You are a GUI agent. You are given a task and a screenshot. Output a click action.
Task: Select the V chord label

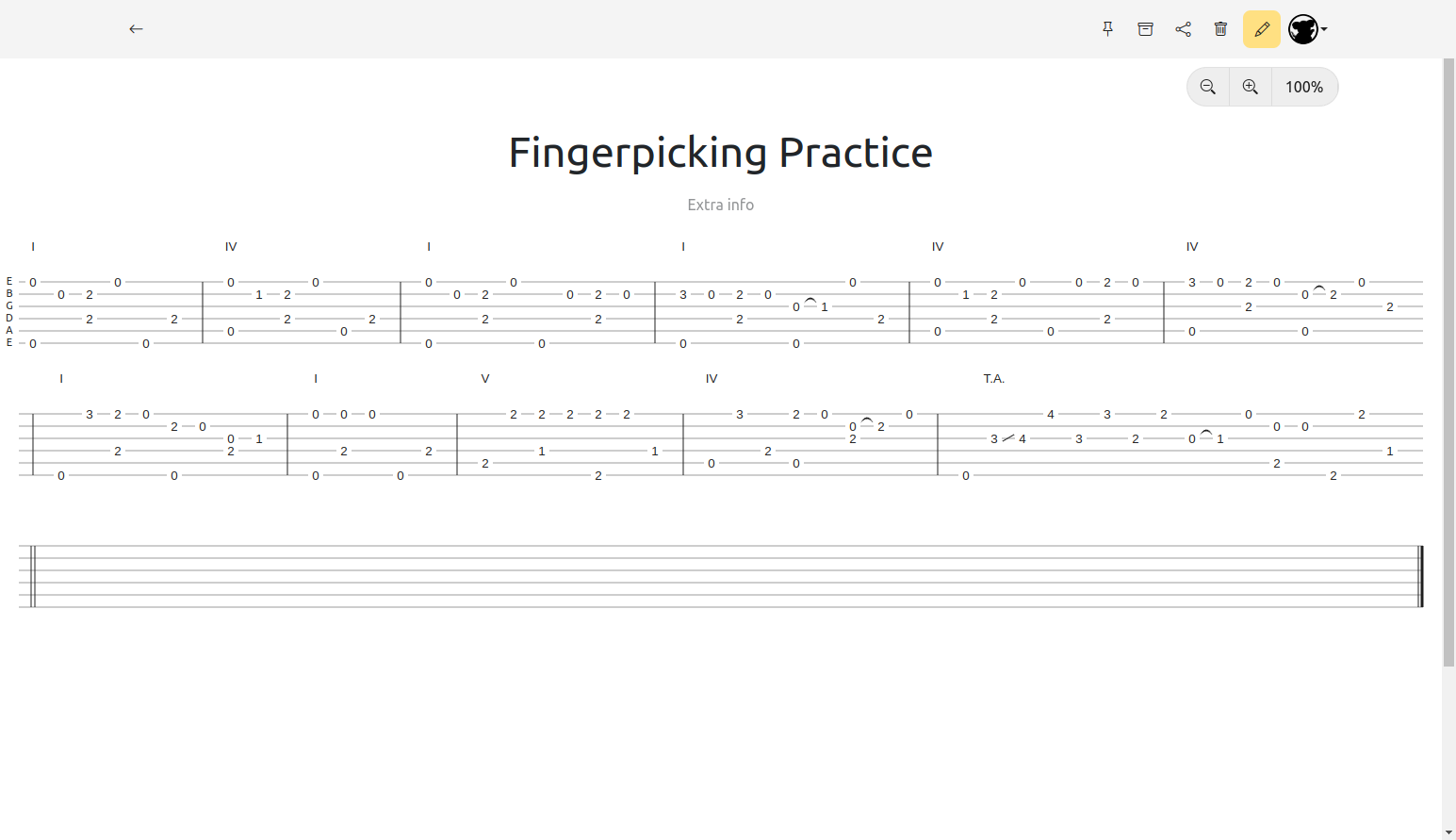click(x=485, y=379)
